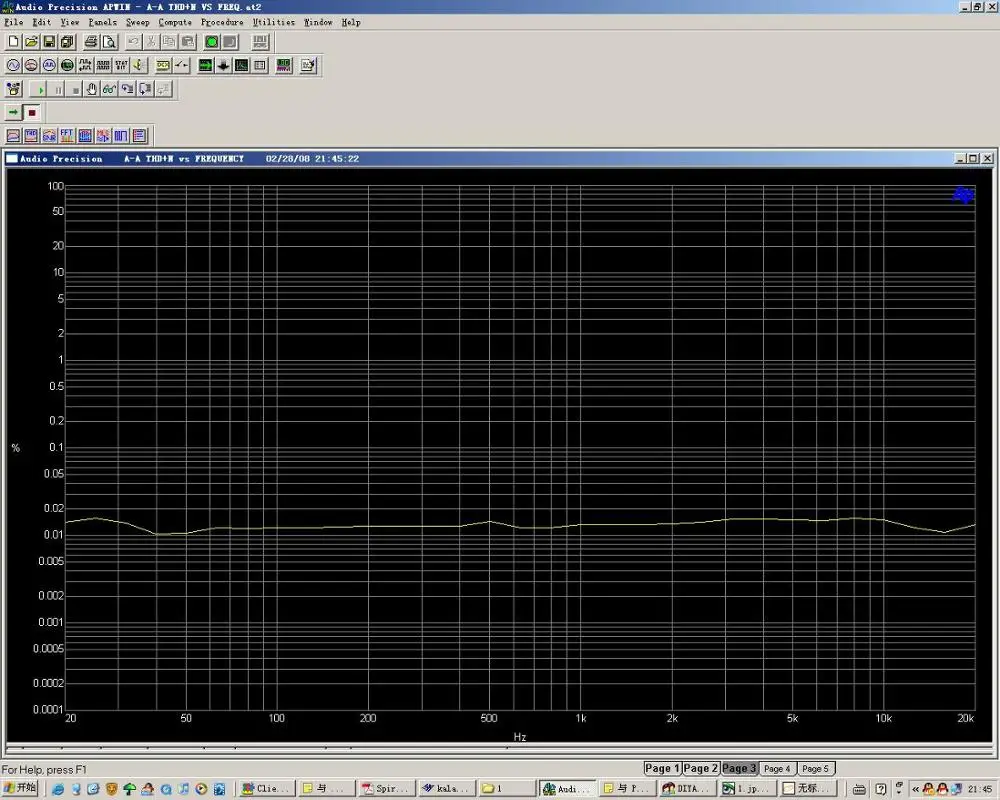Switch to kala... taskbar window
Screen dimensions: 1000x800
pyautogui.click(x=447, y=789)
